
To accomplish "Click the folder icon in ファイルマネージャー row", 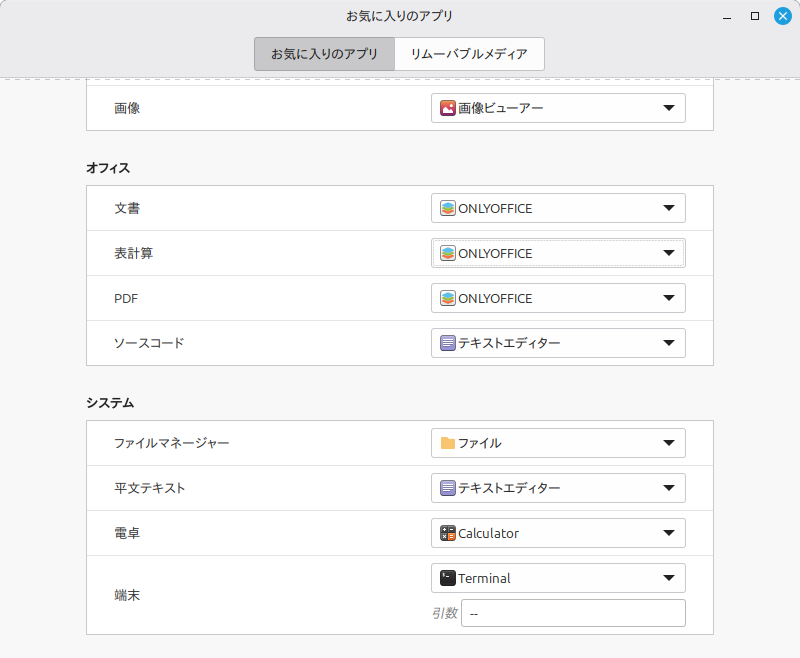I will (448, 443).
